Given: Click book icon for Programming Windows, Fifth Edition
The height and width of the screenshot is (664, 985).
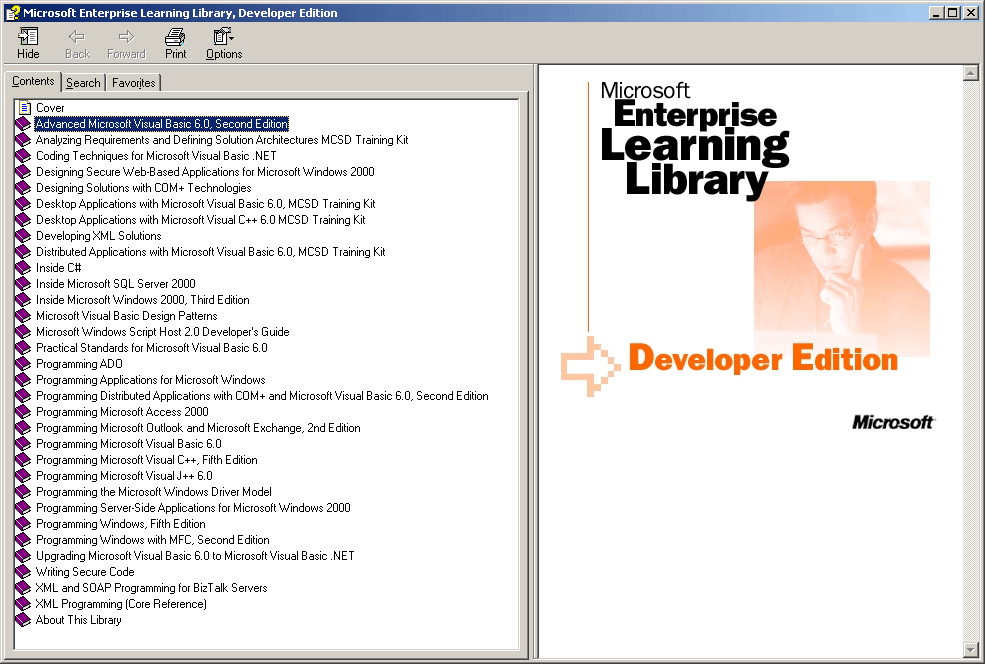Looking at the screenshot, I should (x=23, y=524).
